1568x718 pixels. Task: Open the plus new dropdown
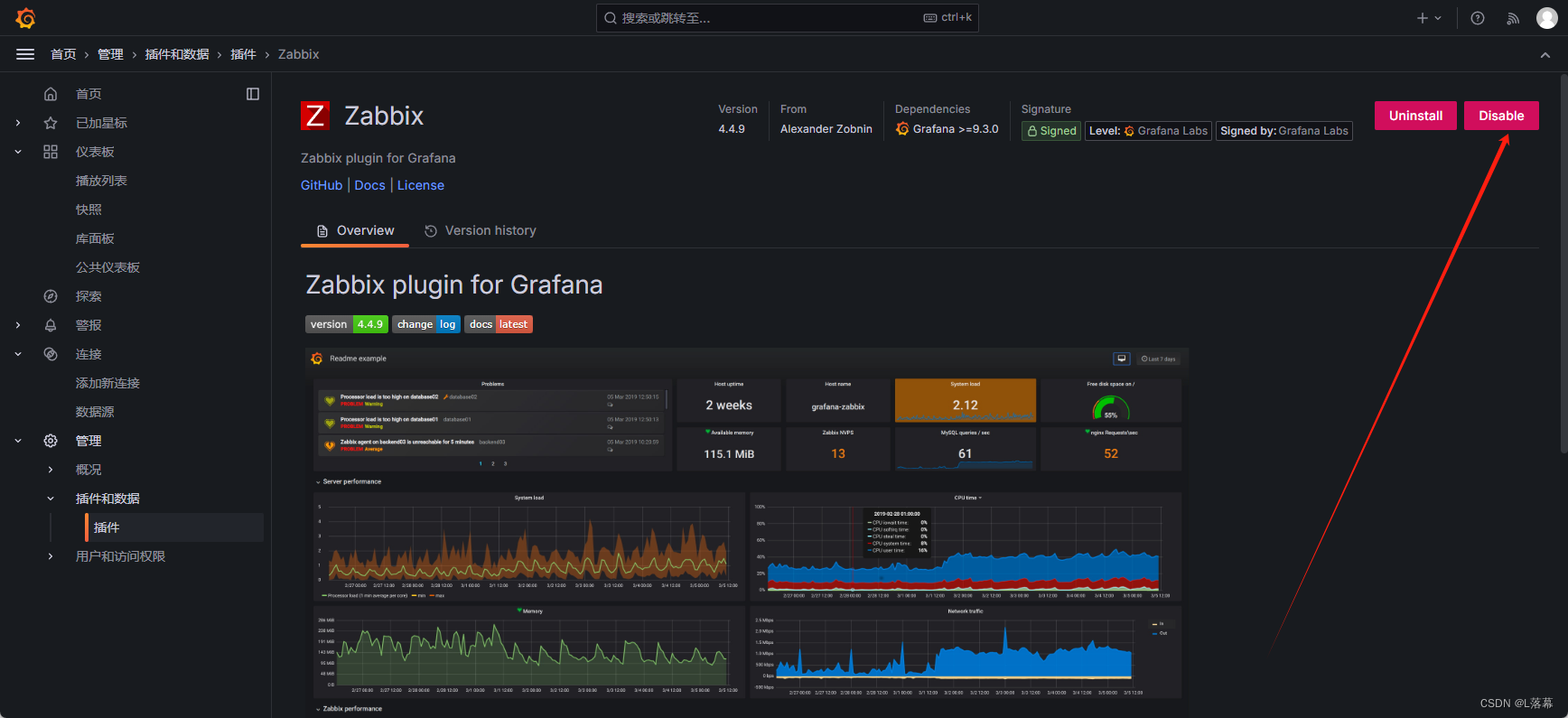coord(1429,18)
